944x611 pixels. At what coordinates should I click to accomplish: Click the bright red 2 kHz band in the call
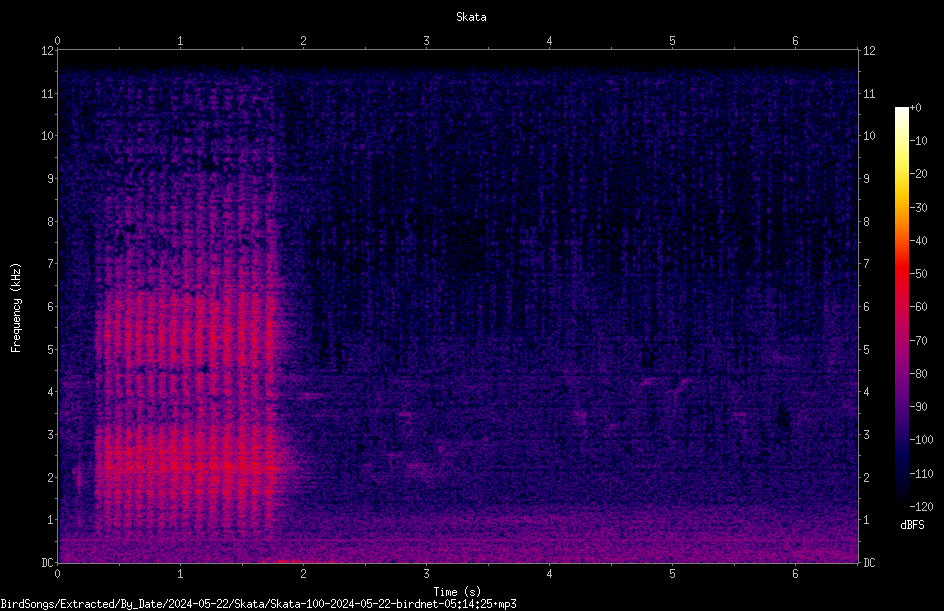click(187, 465)
